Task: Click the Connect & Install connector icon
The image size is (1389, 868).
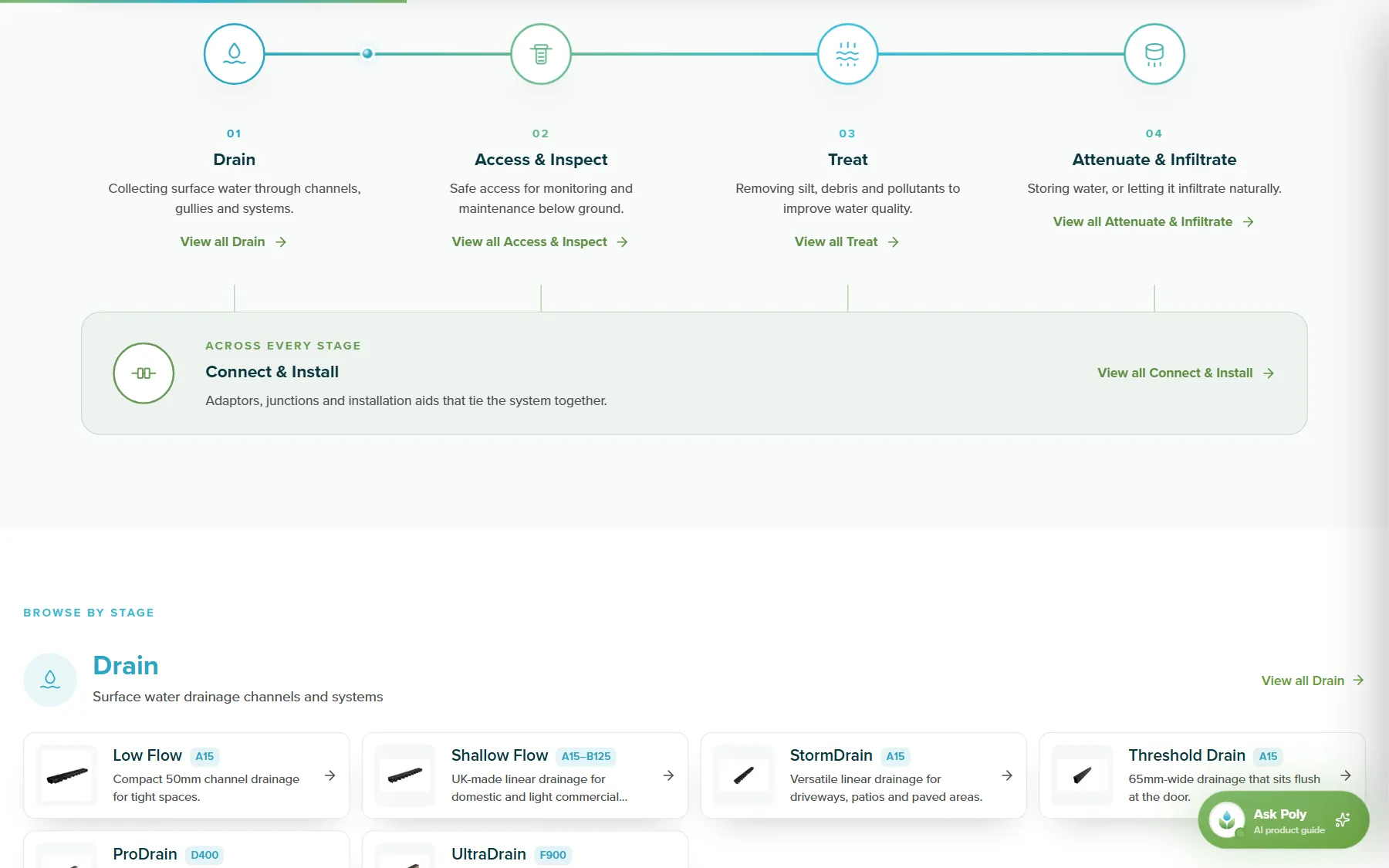Action: click(144, 373)
